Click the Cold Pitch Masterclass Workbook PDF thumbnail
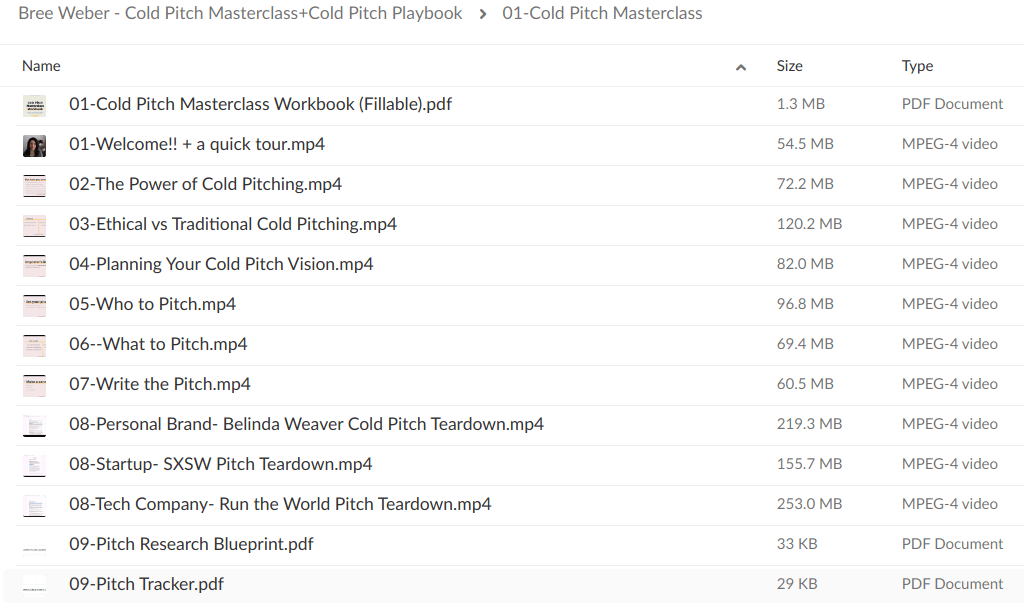 coord(35,105)
